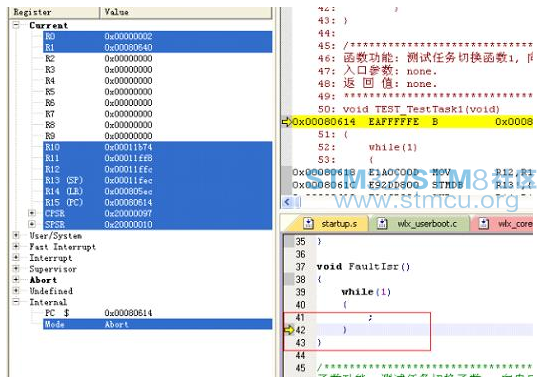This screenshot has width=538, height=384.
Task: Click source line 37 void FaultIsr()
Action: click(x=363, y=267)
